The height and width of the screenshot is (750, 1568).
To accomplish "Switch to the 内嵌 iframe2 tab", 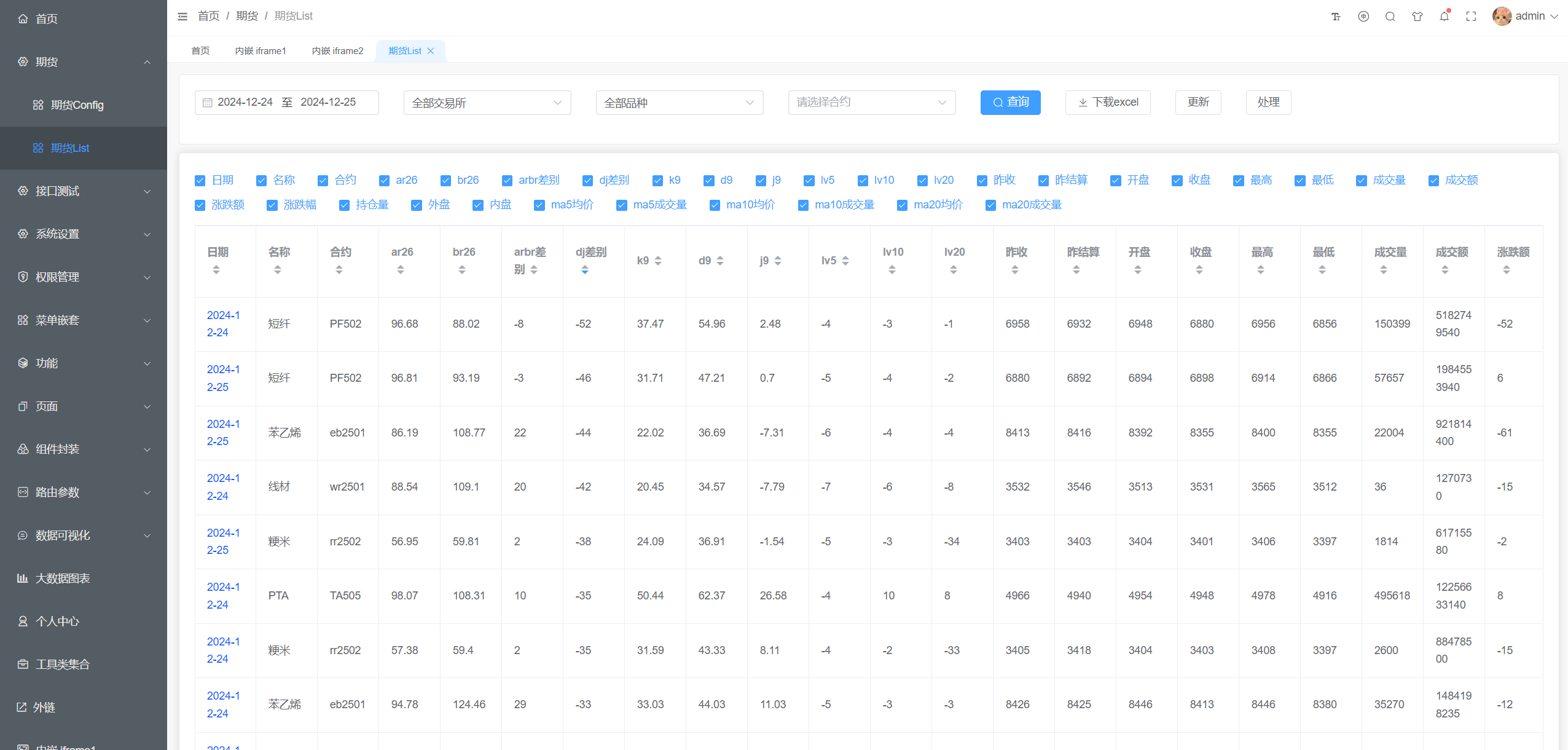I will point(337,51).
